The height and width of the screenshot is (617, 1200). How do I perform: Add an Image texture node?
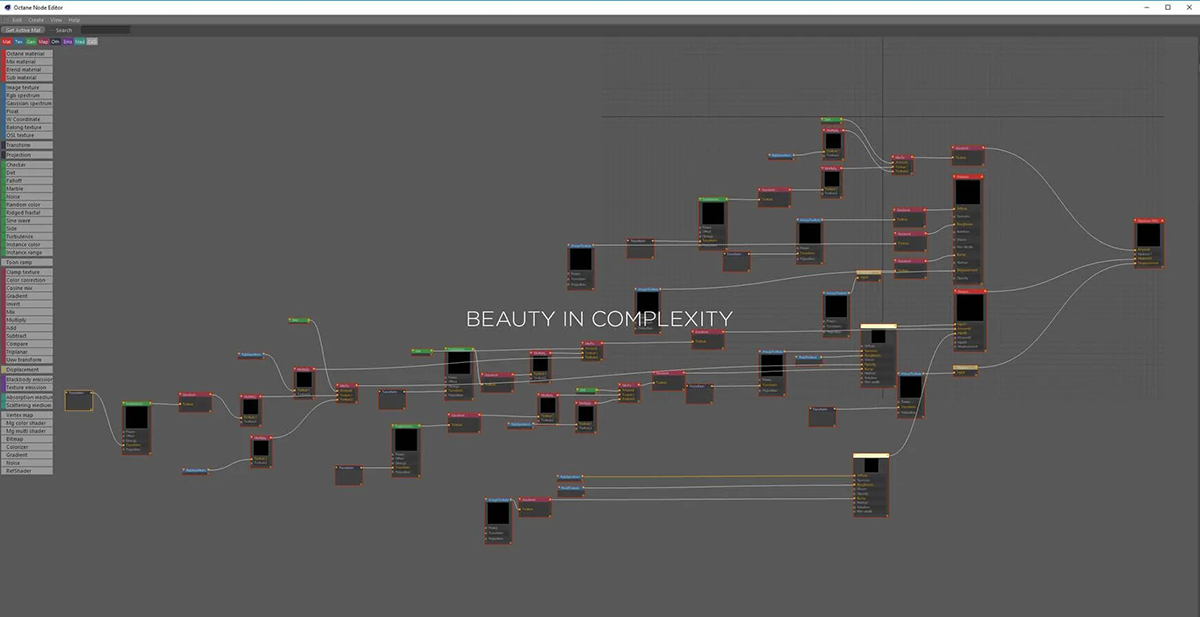pos(27,87)
